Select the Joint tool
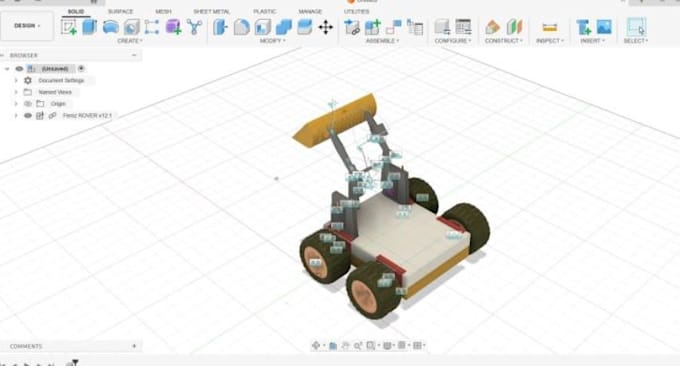The image size is (680, 366). (393, 27)
